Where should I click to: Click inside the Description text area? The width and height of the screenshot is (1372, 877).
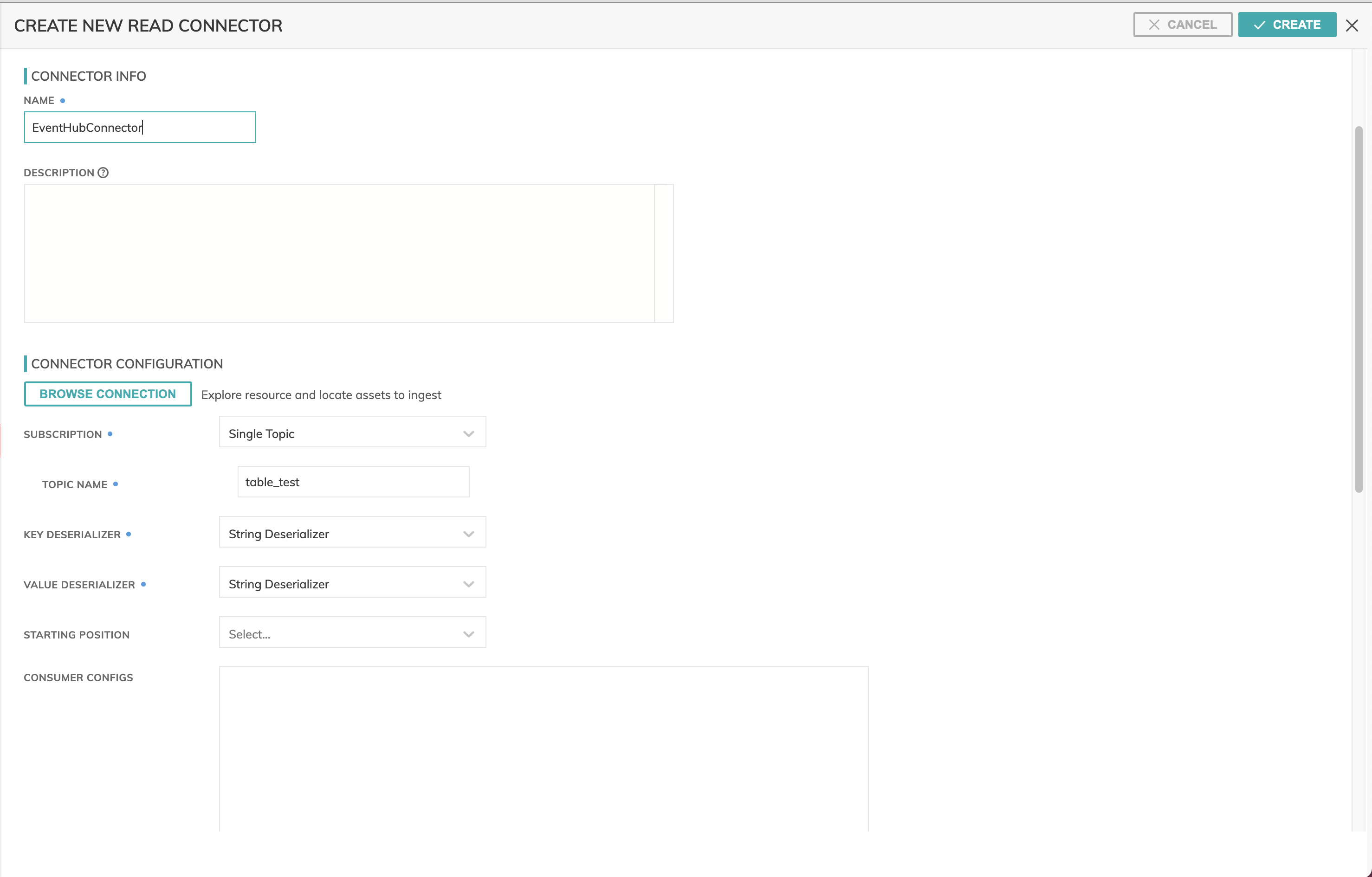coord(339,253)
